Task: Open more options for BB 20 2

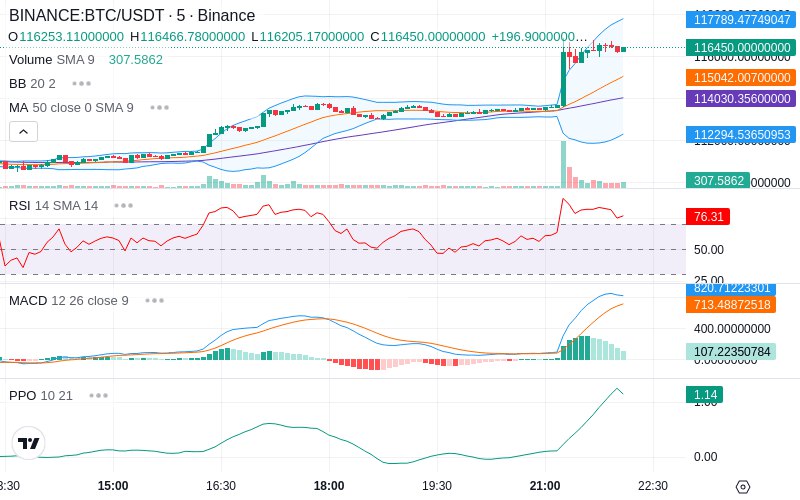Action: 82,84
